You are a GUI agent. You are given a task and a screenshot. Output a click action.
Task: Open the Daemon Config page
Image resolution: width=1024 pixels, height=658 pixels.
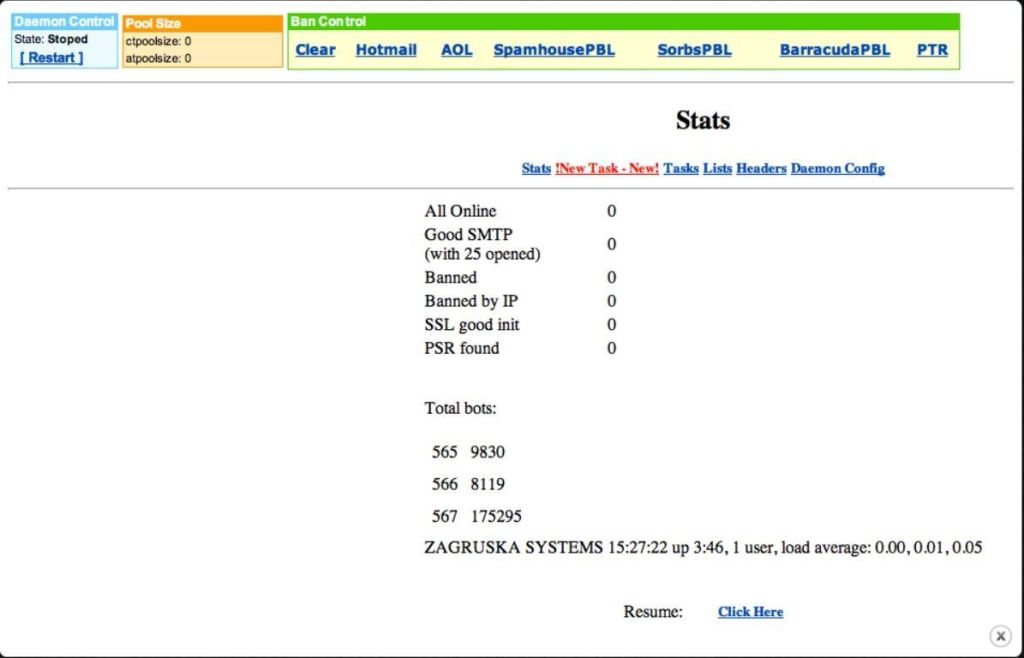pos(837,169)
